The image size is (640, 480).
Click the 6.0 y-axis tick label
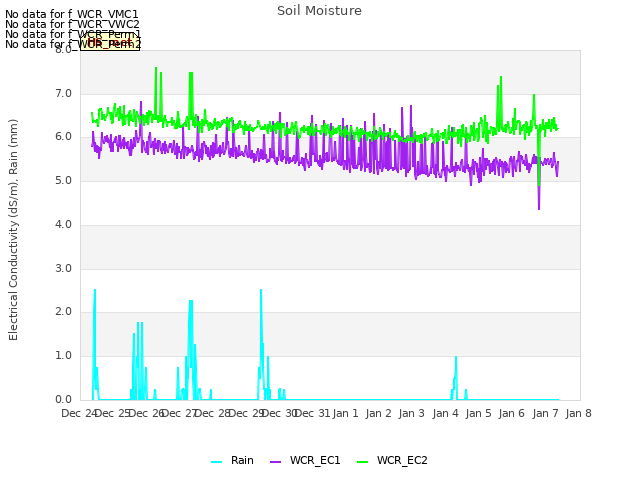click(x=63, y=137)
